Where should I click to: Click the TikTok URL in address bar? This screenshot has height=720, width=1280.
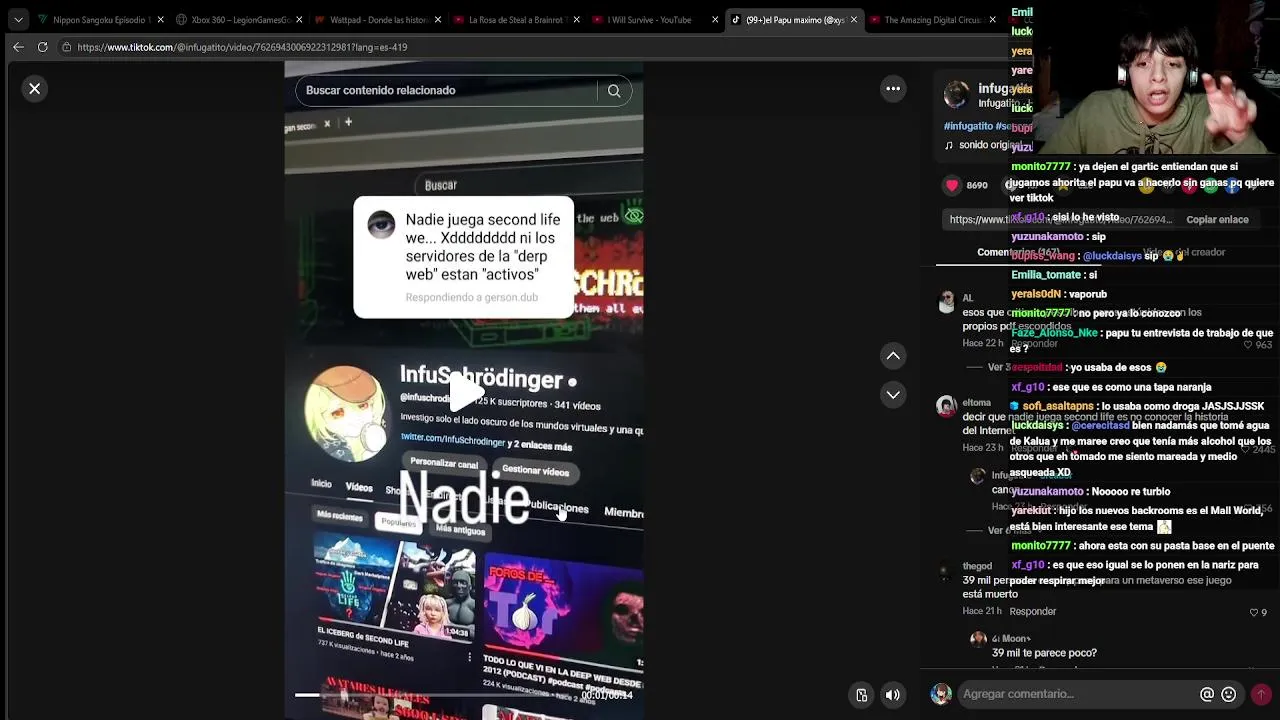point(242,47)
